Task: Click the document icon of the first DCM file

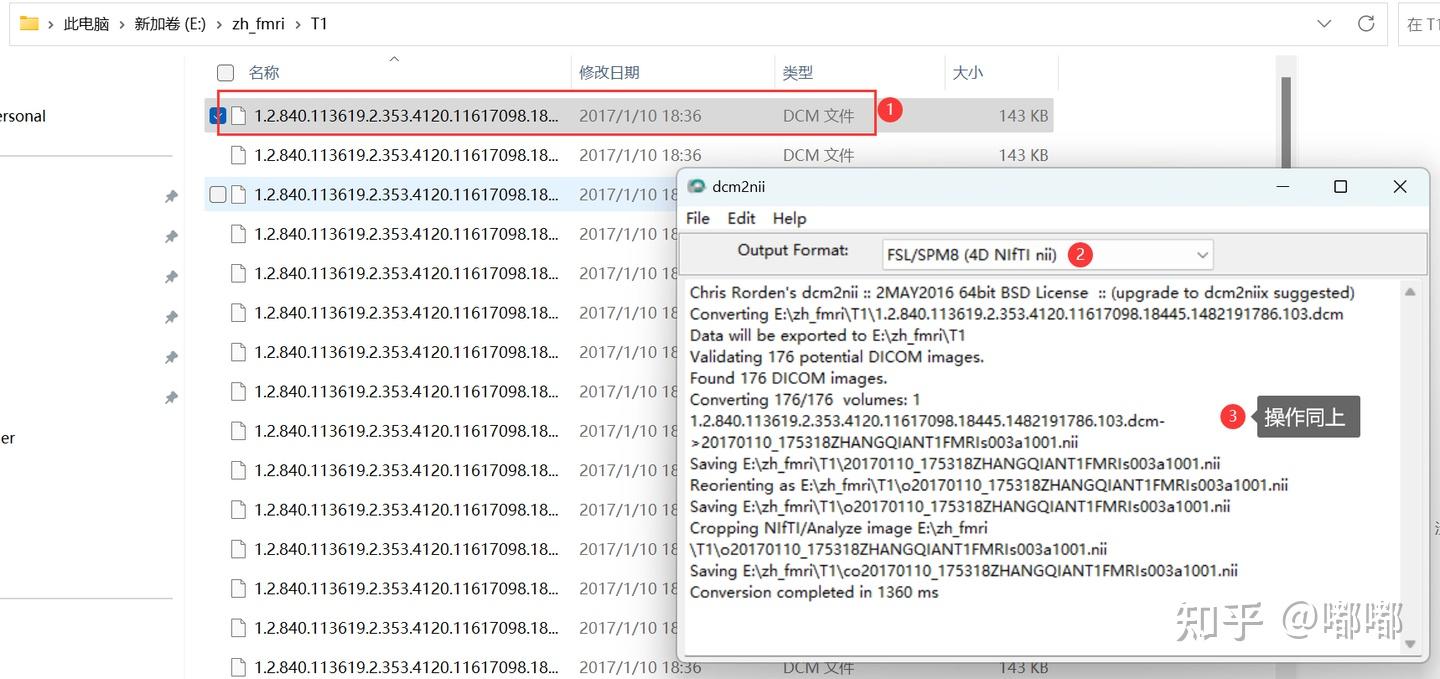Action: pos(238,115)
